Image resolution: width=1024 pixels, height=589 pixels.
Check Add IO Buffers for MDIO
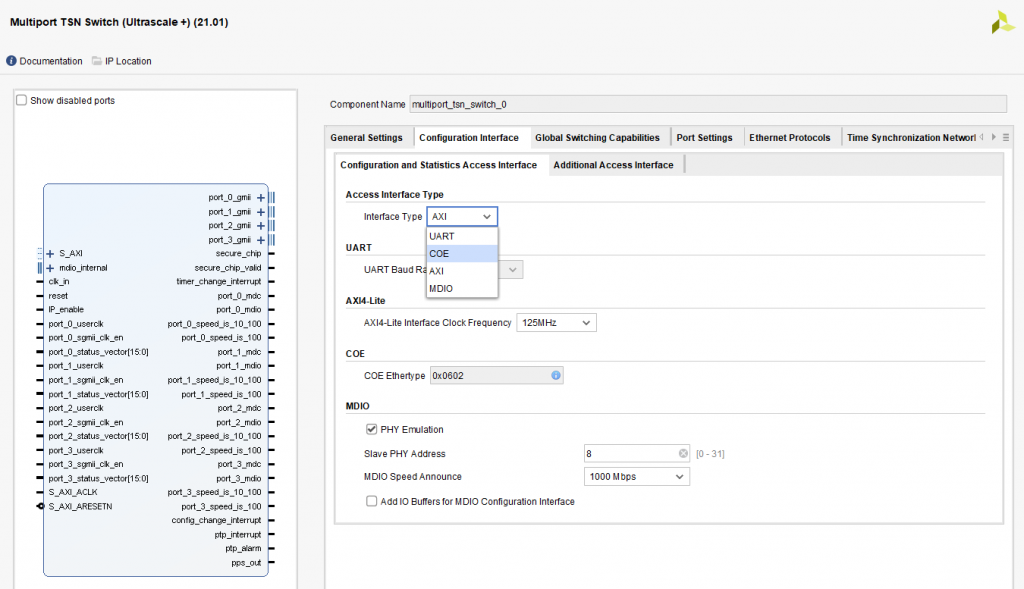[x=372, y=502]
